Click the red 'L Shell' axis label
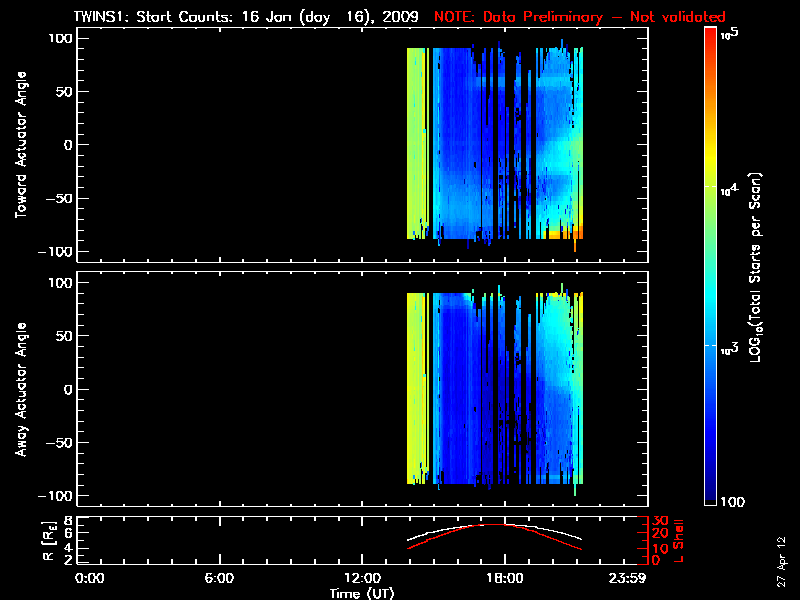 (x=678, y=540)
